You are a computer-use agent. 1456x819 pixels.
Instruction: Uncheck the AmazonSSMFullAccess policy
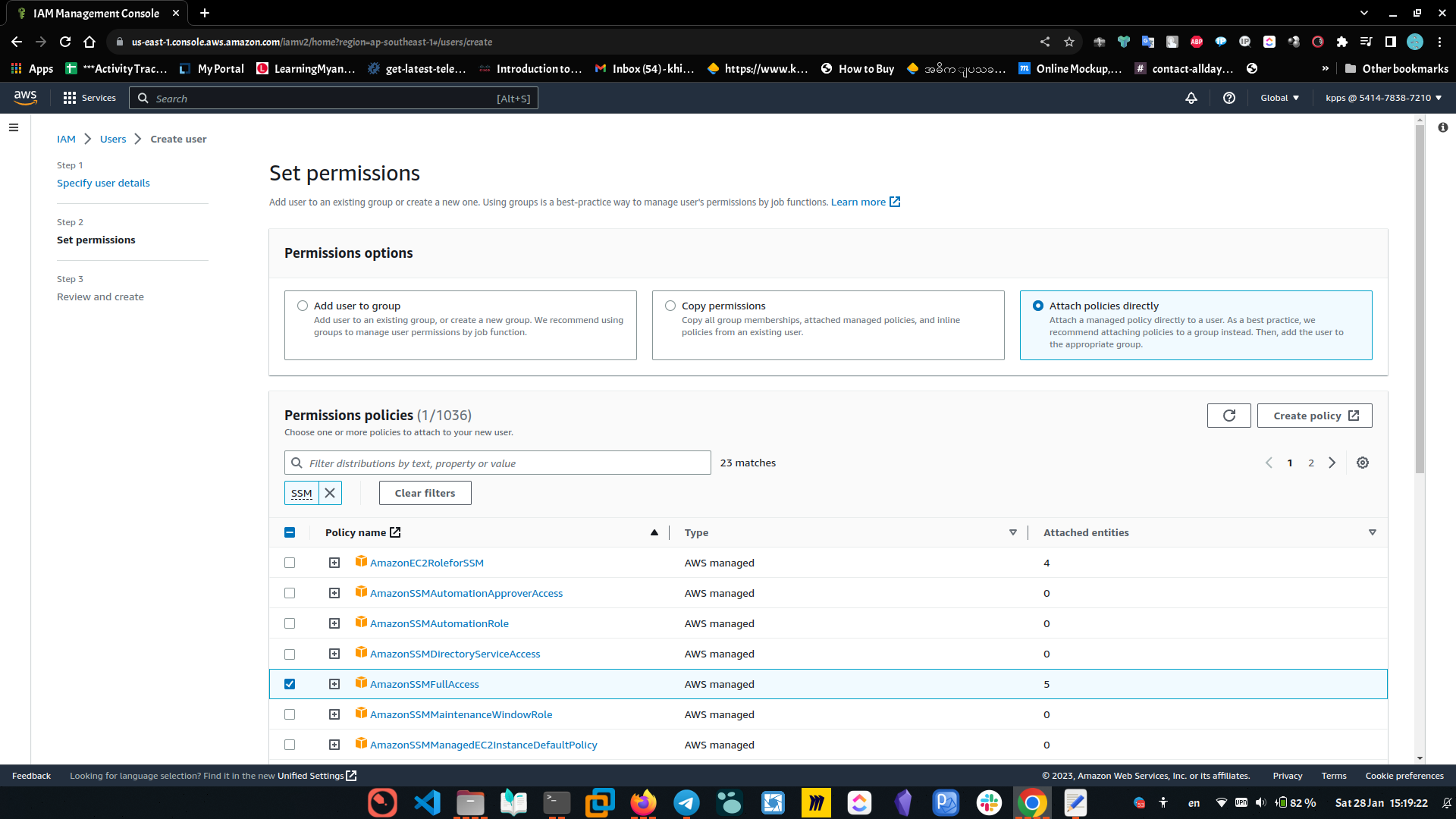[290, 684]
